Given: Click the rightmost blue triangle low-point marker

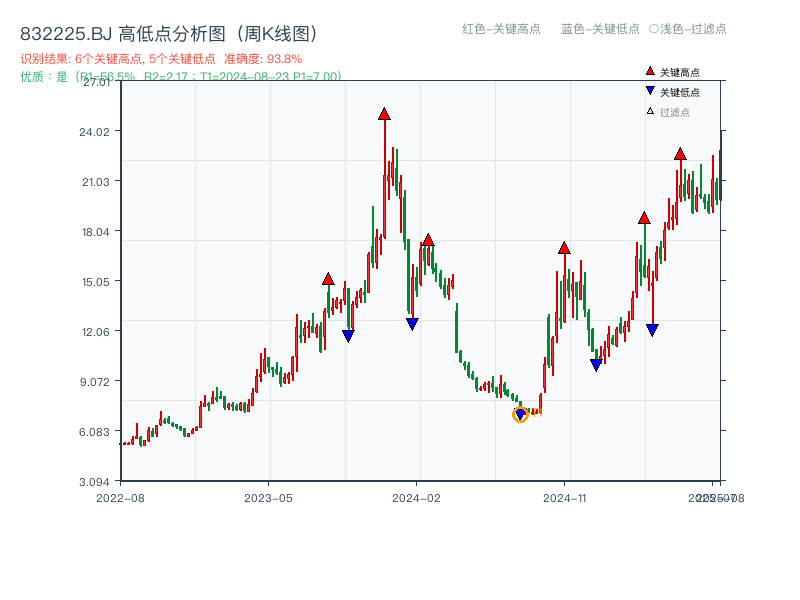Looking at the screenshot, I should (x=652, y=328).
